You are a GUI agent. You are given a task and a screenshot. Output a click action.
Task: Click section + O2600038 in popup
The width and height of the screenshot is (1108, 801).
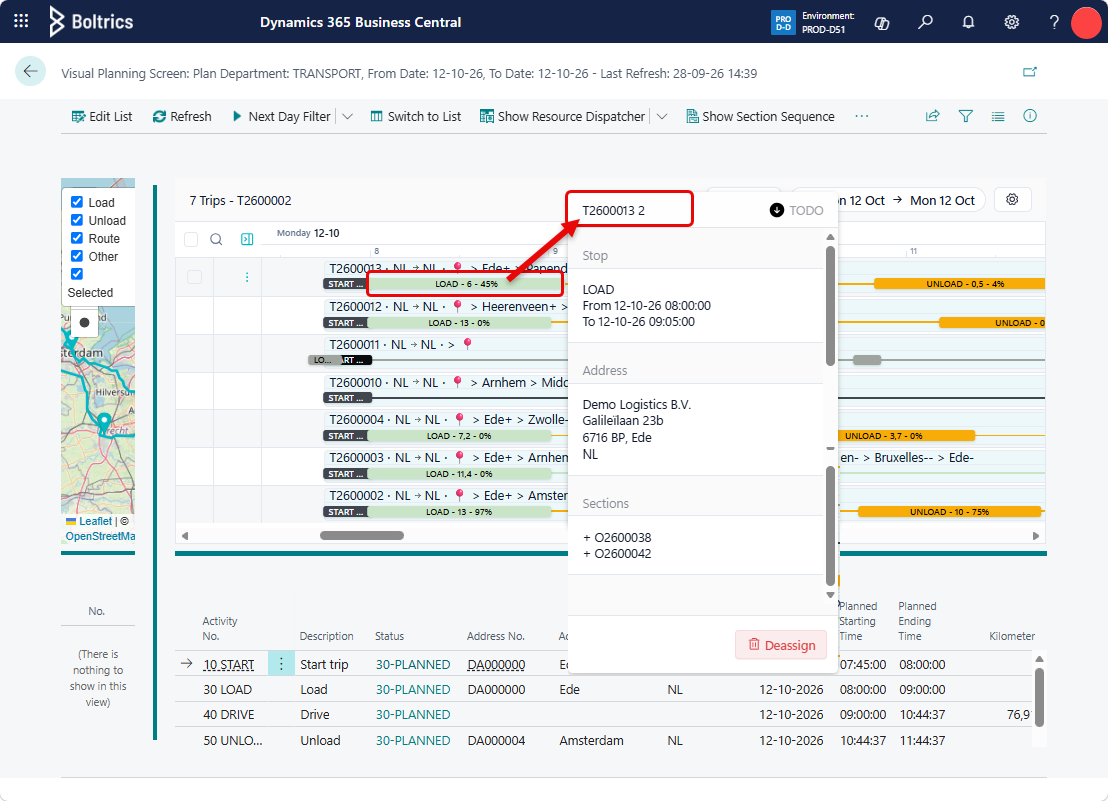pyautogui.click(x=617, y=538)
